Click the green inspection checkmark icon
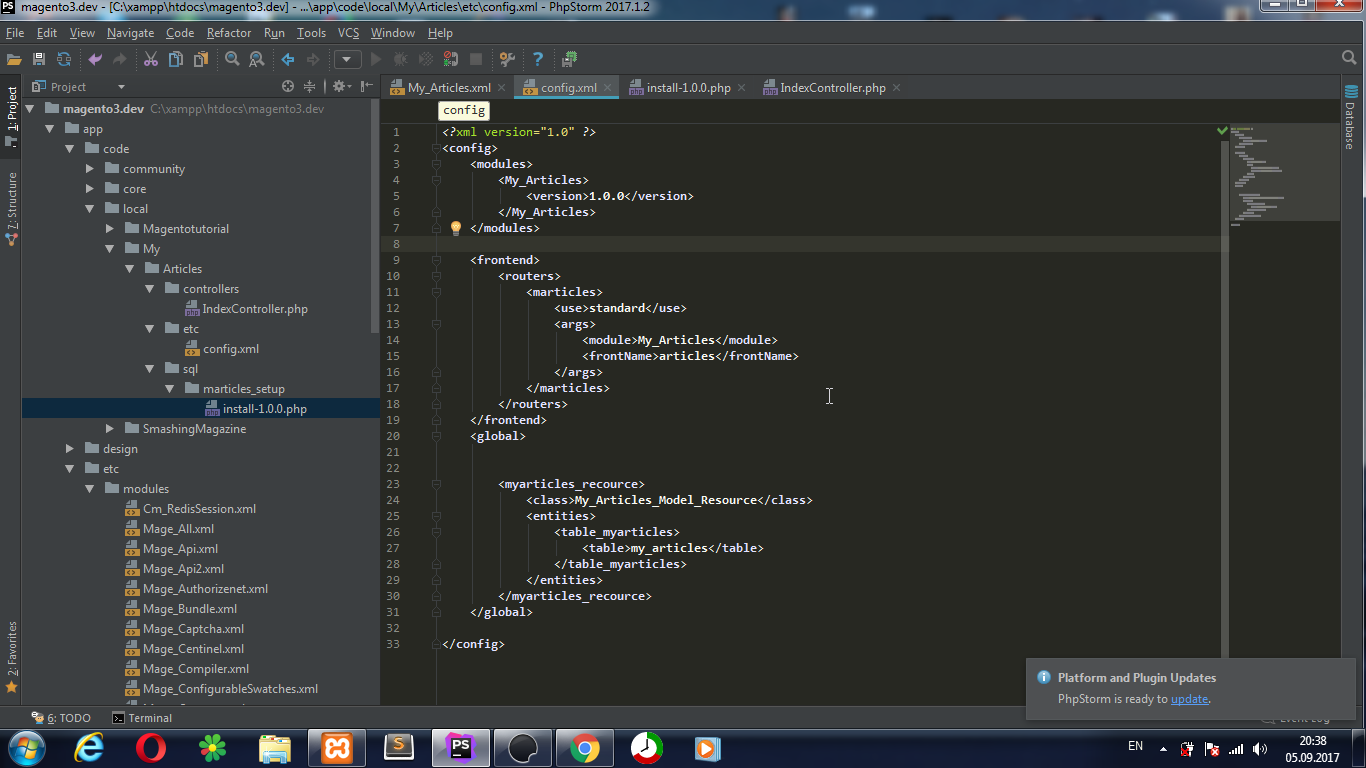 (1222, 131)
